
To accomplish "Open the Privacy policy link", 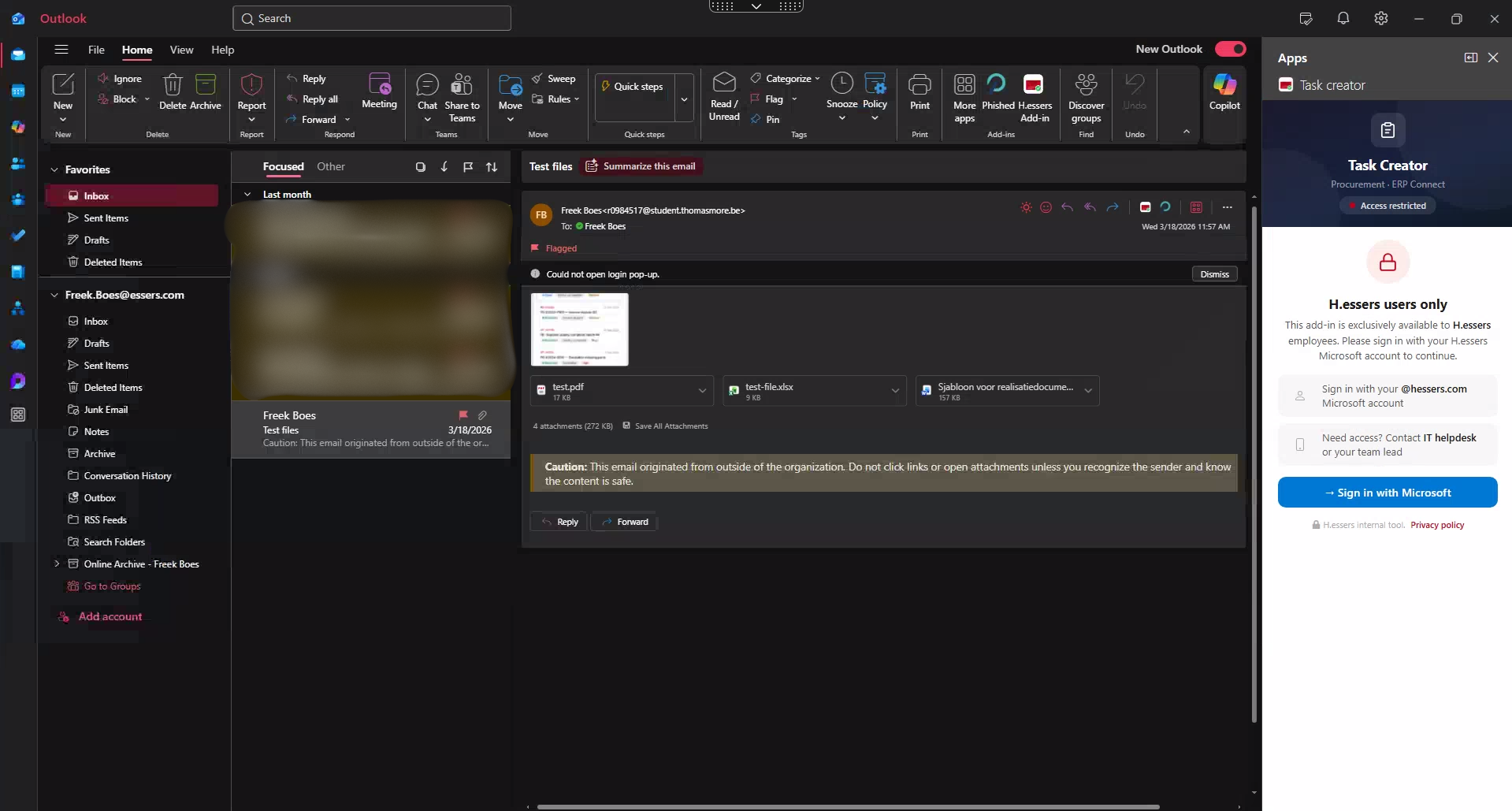I will [x=1437, y=525].
